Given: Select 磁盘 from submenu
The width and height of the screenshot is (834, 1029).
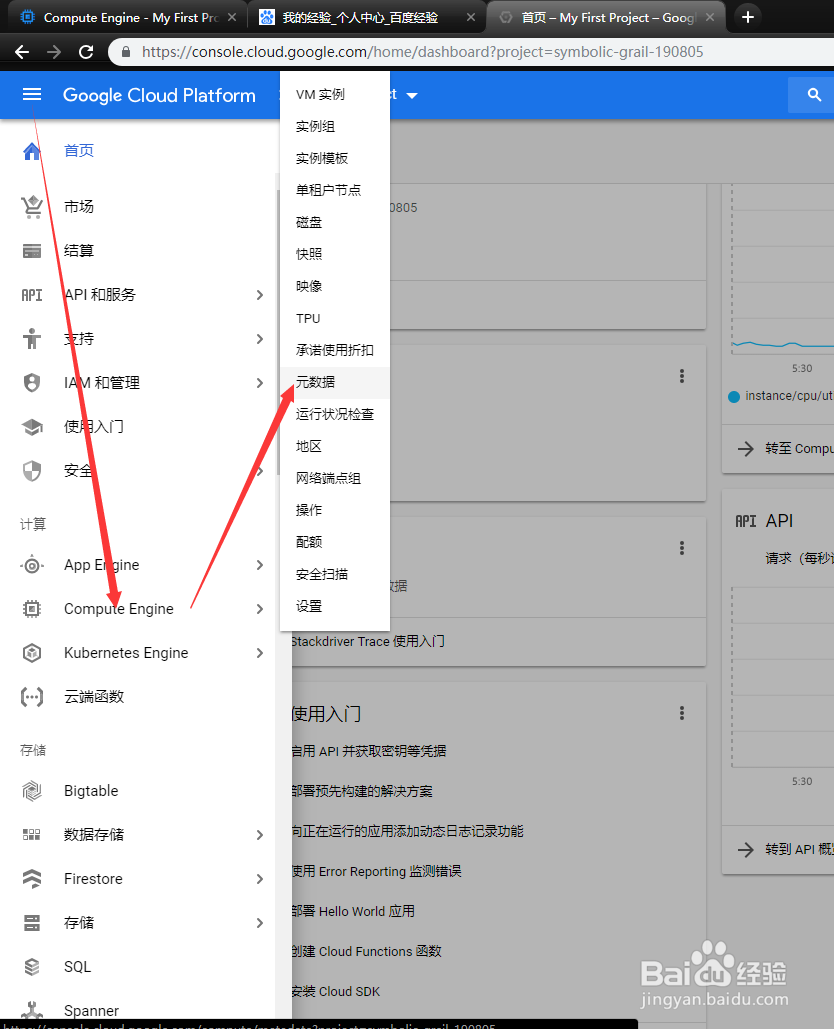Looking at the screenshot, I should (335, 222).
